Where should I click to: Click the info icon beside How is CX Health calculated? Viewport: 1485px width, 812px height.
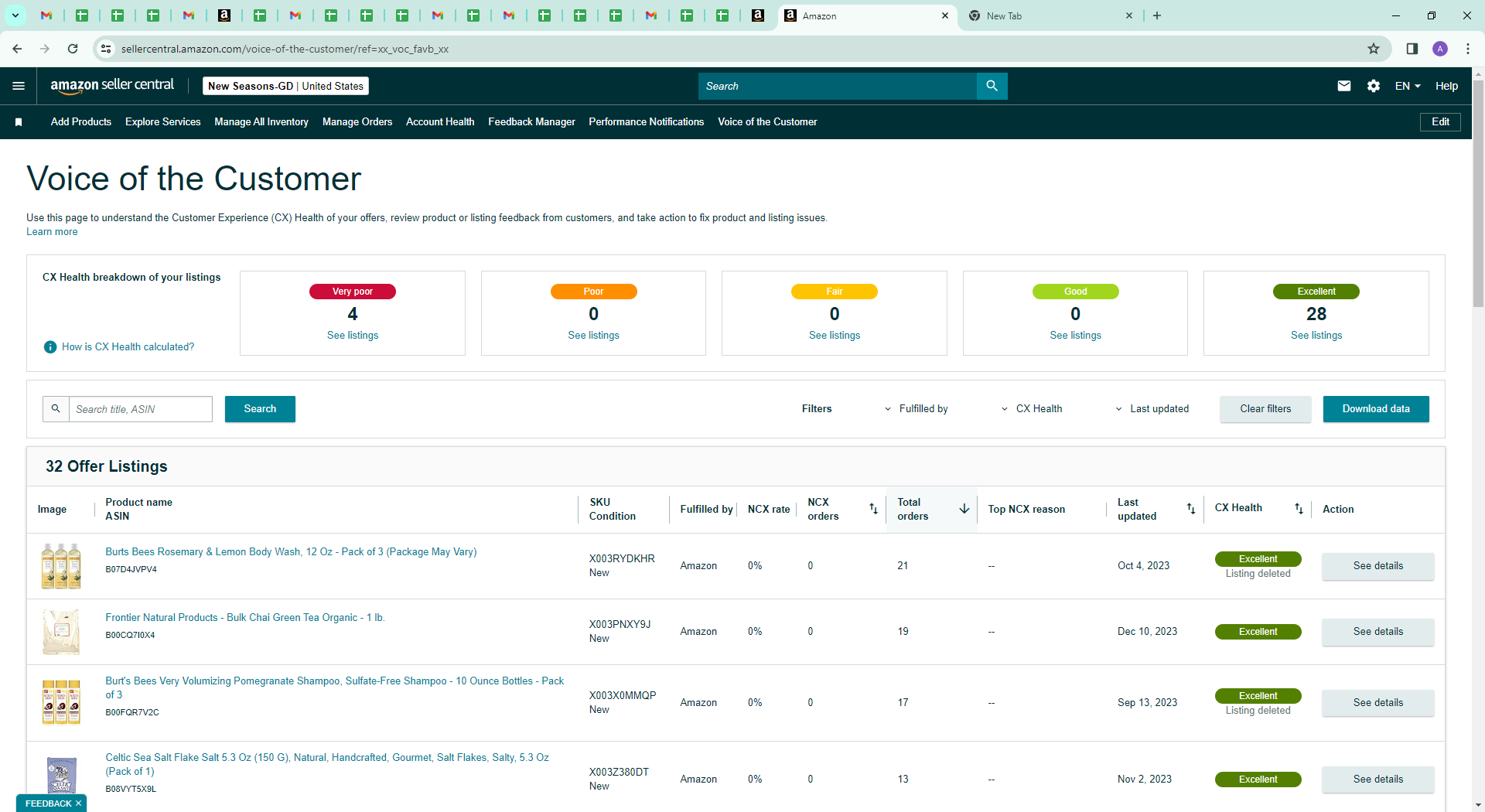point(50,347)
